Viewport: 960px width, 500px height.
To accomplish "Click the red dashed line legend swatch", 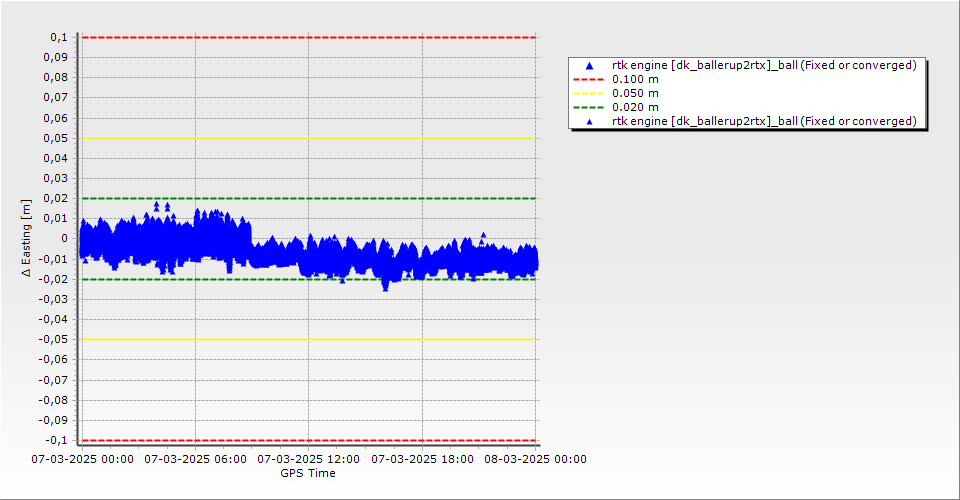I will pyautogui.click(x=589, y=79).
